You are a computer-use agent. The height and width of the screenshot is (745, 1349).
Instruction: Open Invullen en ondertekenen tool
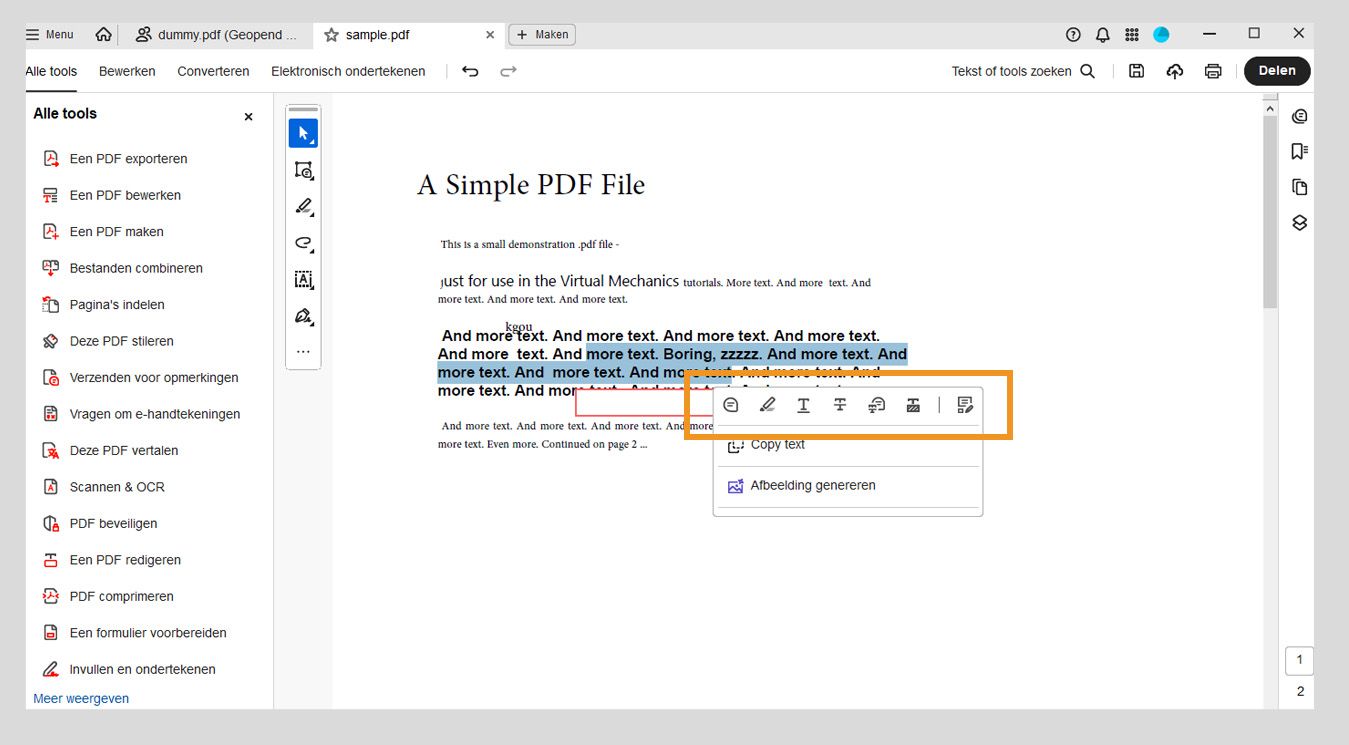coord(141,670)
